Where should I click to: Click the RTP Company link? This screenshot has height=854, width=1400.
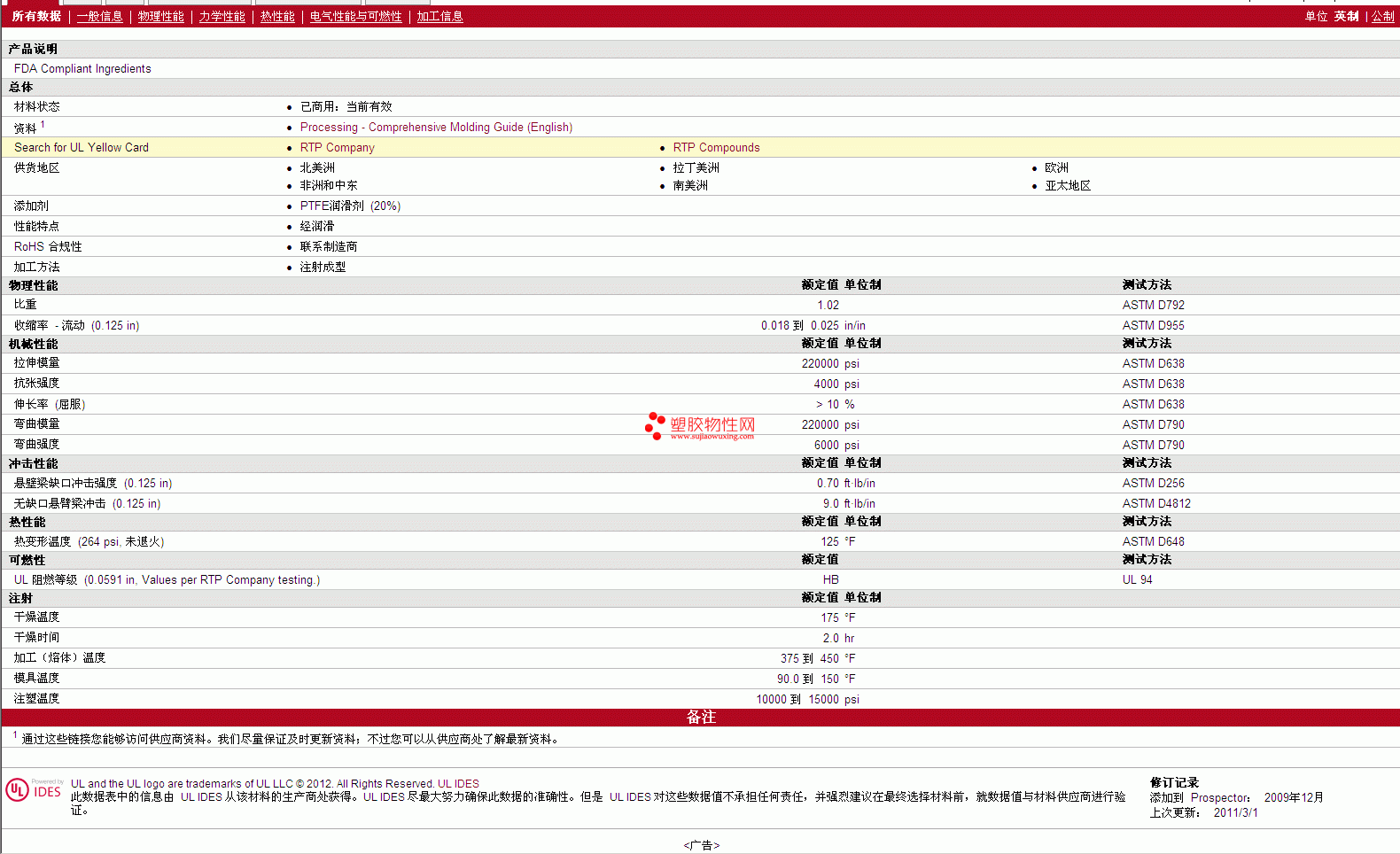click(337, 148)
